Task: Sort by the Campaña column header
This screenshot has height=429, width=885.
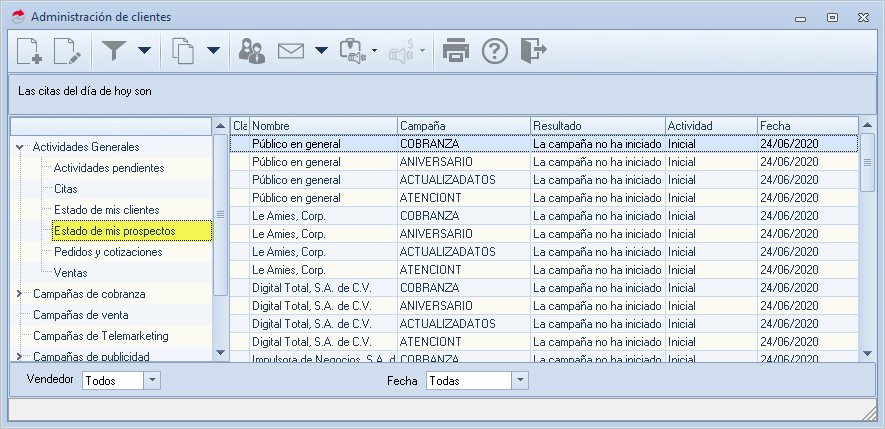Action: pyautogui.click(x=462, y=126)
